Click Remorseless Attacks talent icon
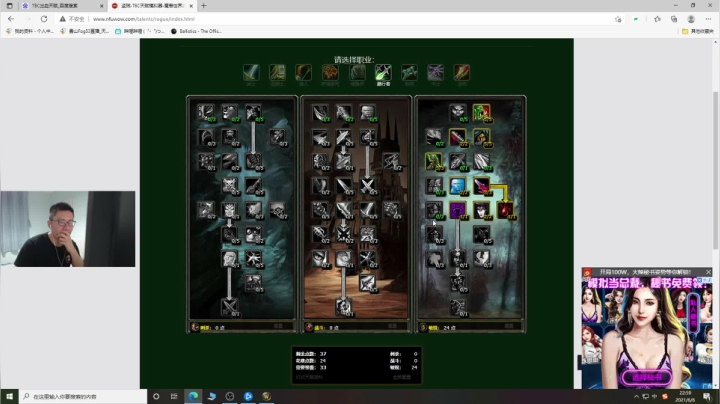 229,112
